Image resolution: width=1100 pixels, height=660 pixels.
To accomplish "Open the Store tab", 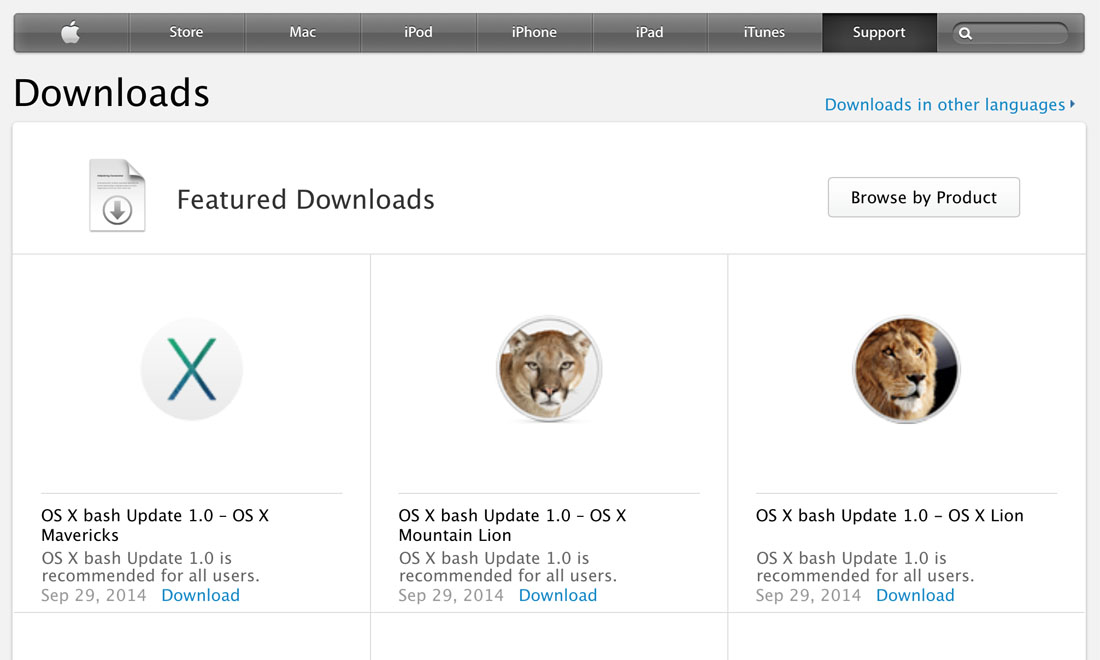I will 186,33.
